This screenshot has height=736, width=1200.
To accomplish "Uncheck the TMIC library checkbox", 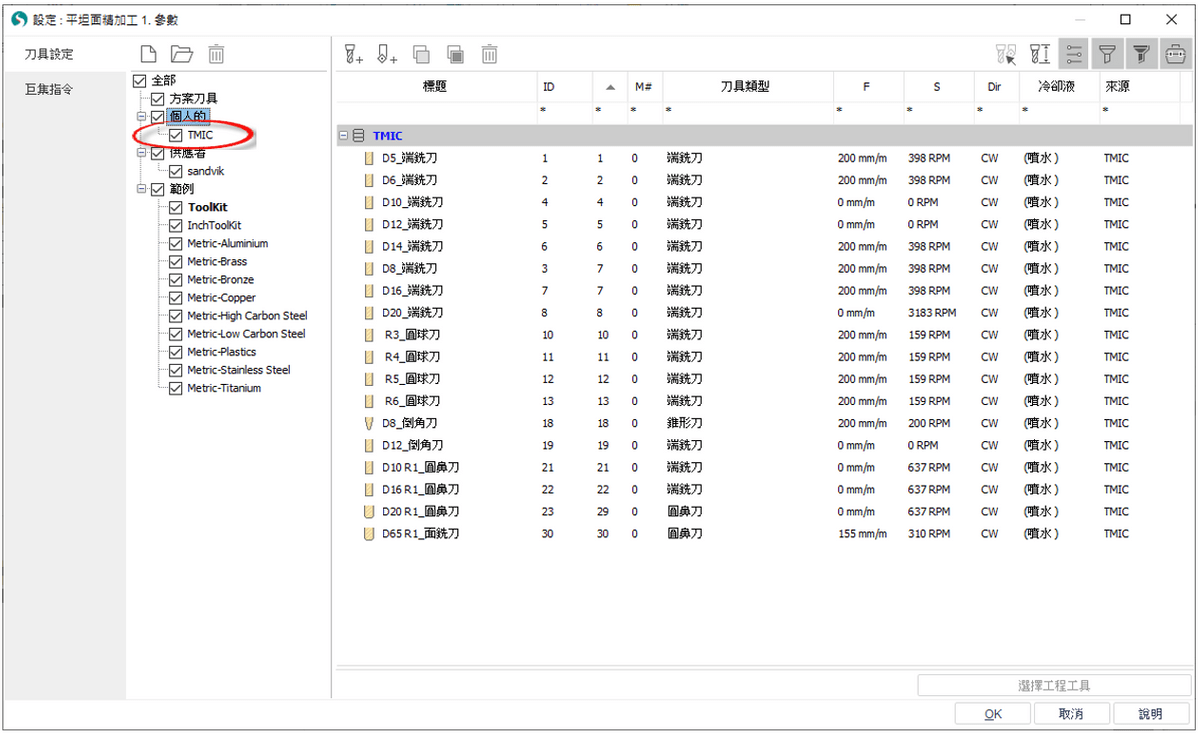I will click(176, 135).
